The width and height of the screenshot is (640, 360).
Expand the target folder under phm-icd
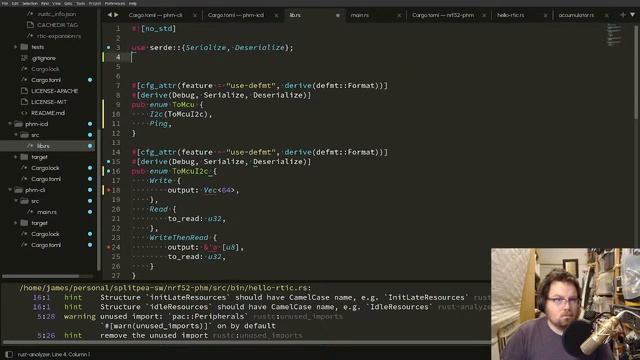tap(16, 157)
